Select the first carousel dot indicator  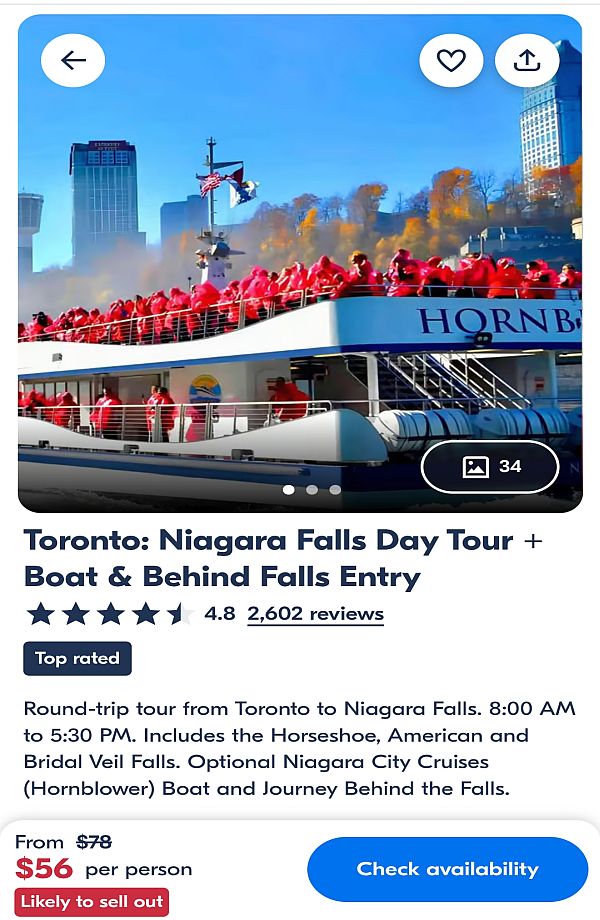pyautogui.click(x=289, y=489)
